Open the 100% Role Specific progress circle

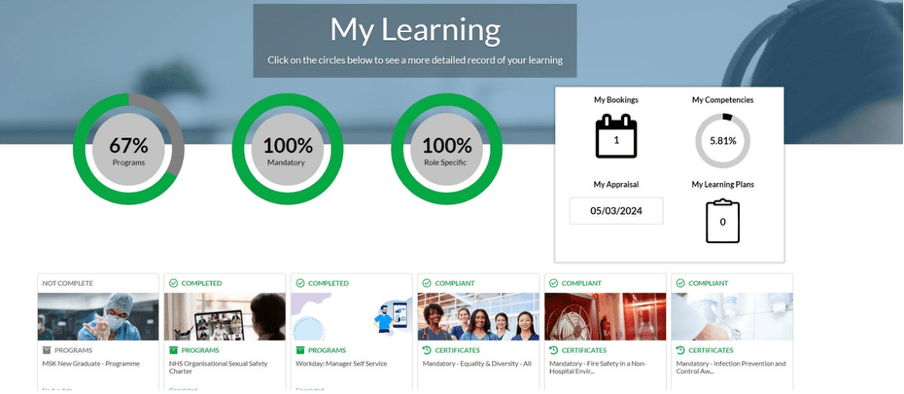pyautogui.click(x=447, y=149)
